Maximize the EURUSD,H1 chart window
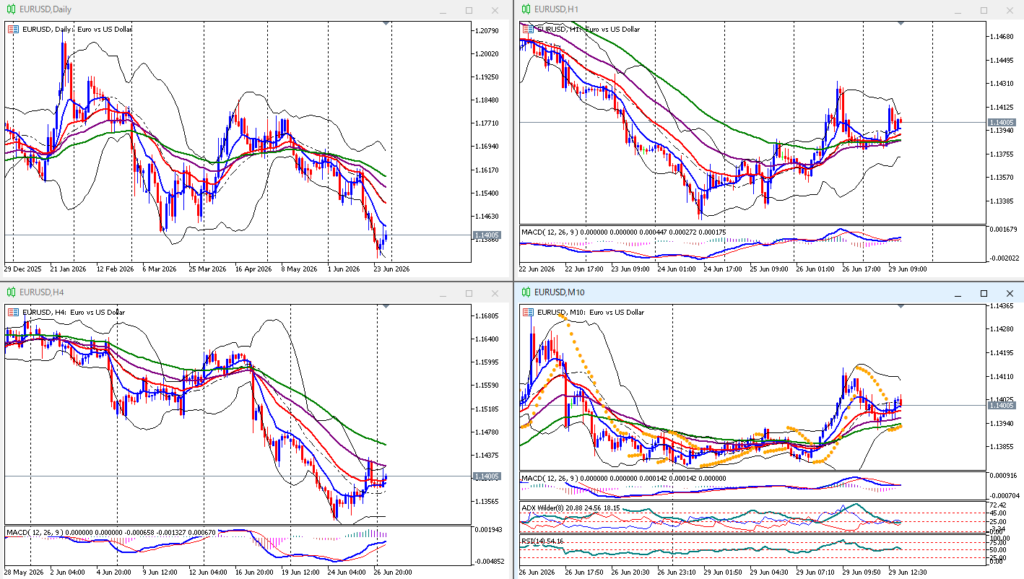Viewport: 1024px width, 579px height. click(x=984, y=10)
